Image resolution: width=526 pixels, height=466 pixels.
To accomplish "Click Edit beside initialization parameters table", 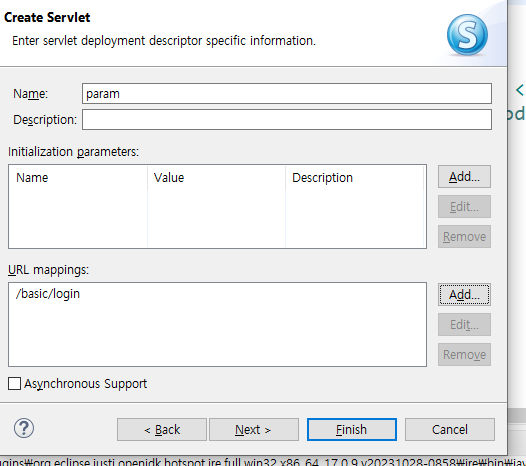I will click(x=464, y=207).
